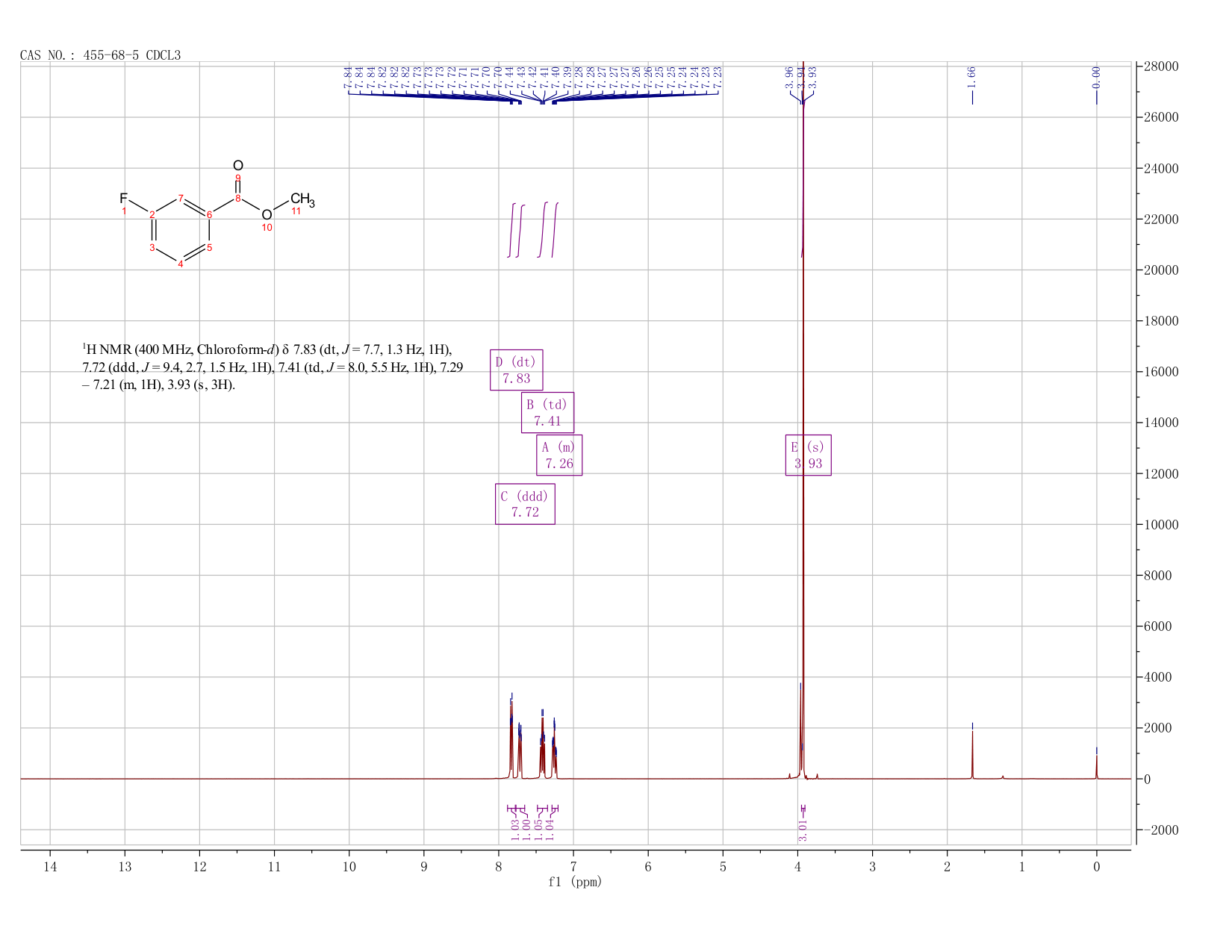Click the CH3 group in the structure
This screenshot has width=1232, height=952.
point(302,199)
